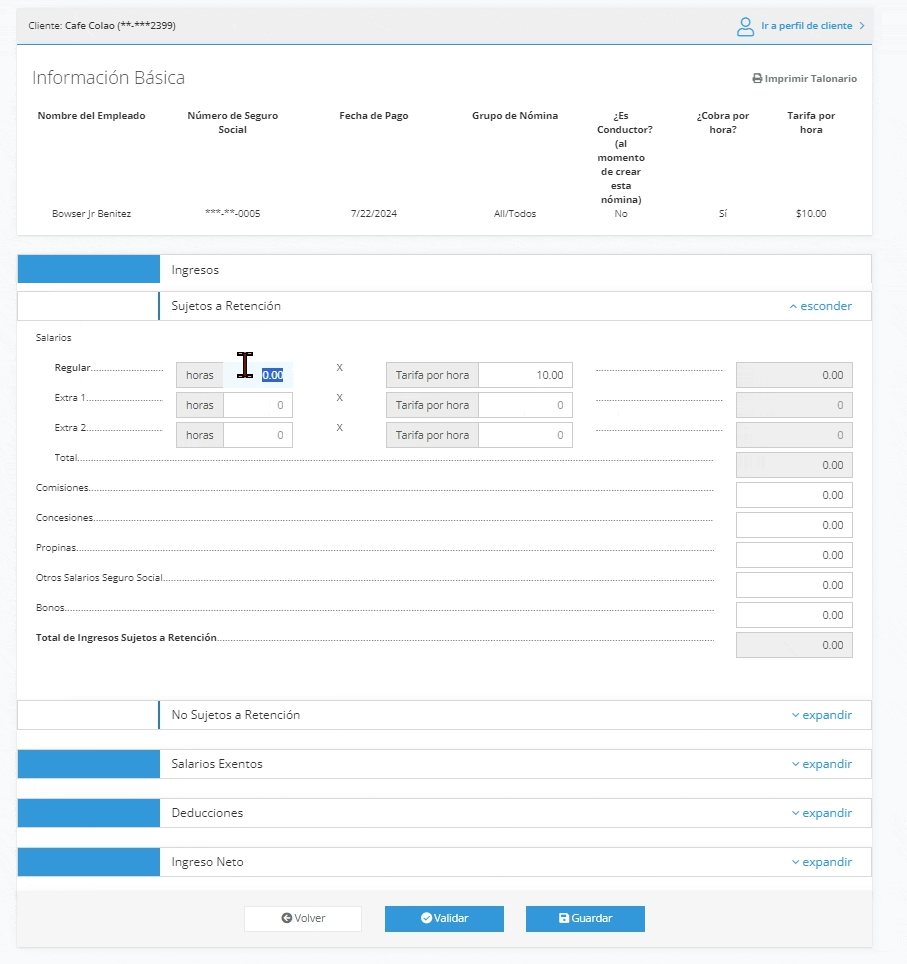
Task: Click the '¿Cobra por hora?' column header
Action: 723,122
